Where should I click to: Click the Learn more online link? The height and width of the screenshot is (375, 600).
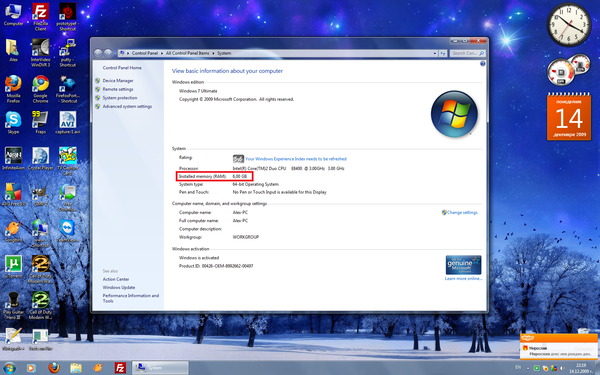tap(463, 279)
